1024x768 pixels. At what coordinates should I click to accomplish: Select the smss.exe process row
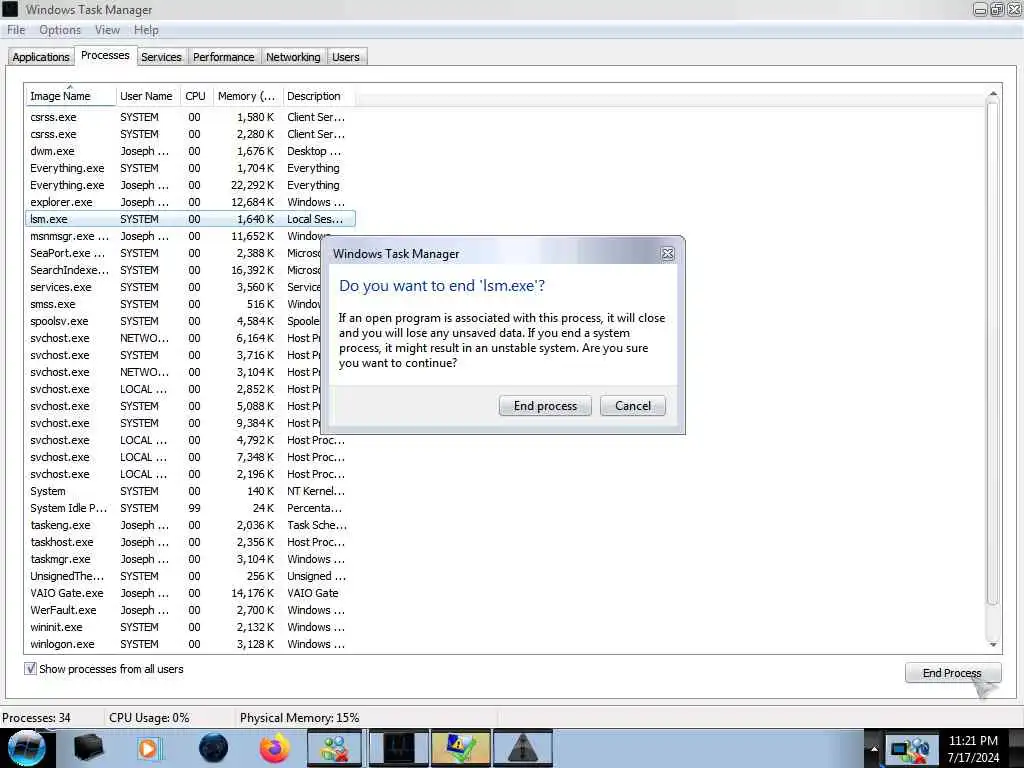coord(174,304)
